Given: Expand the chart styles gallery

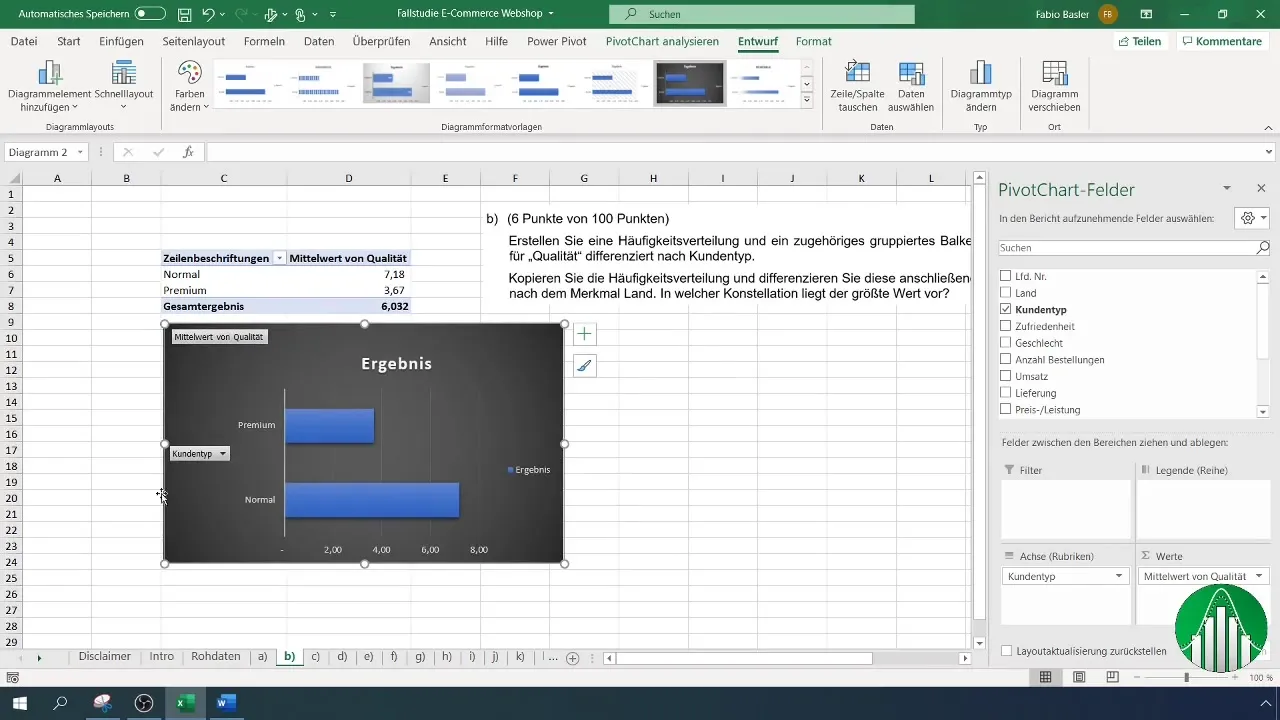Looking at the screenshot, I should pyautogui.click(x=807, y=100).
